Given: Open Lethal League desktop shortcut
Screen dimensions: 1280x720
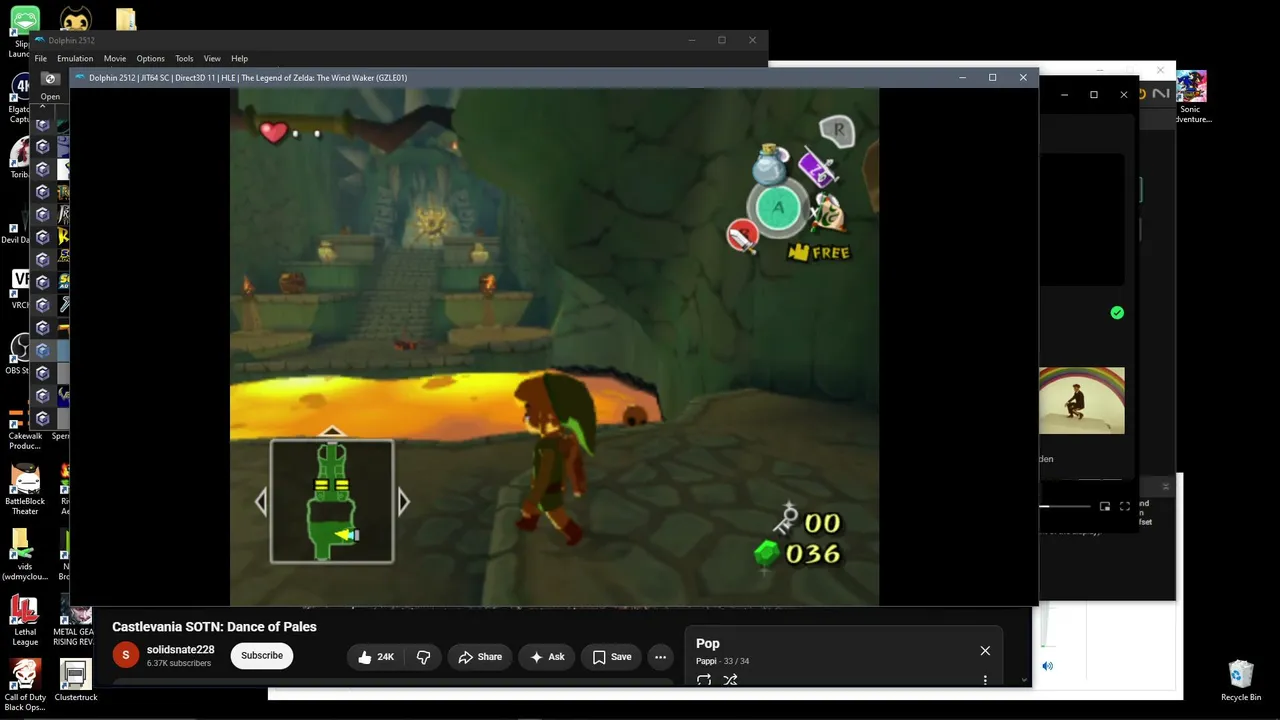Looking at the screenshot, I should (x=25, y=620).
